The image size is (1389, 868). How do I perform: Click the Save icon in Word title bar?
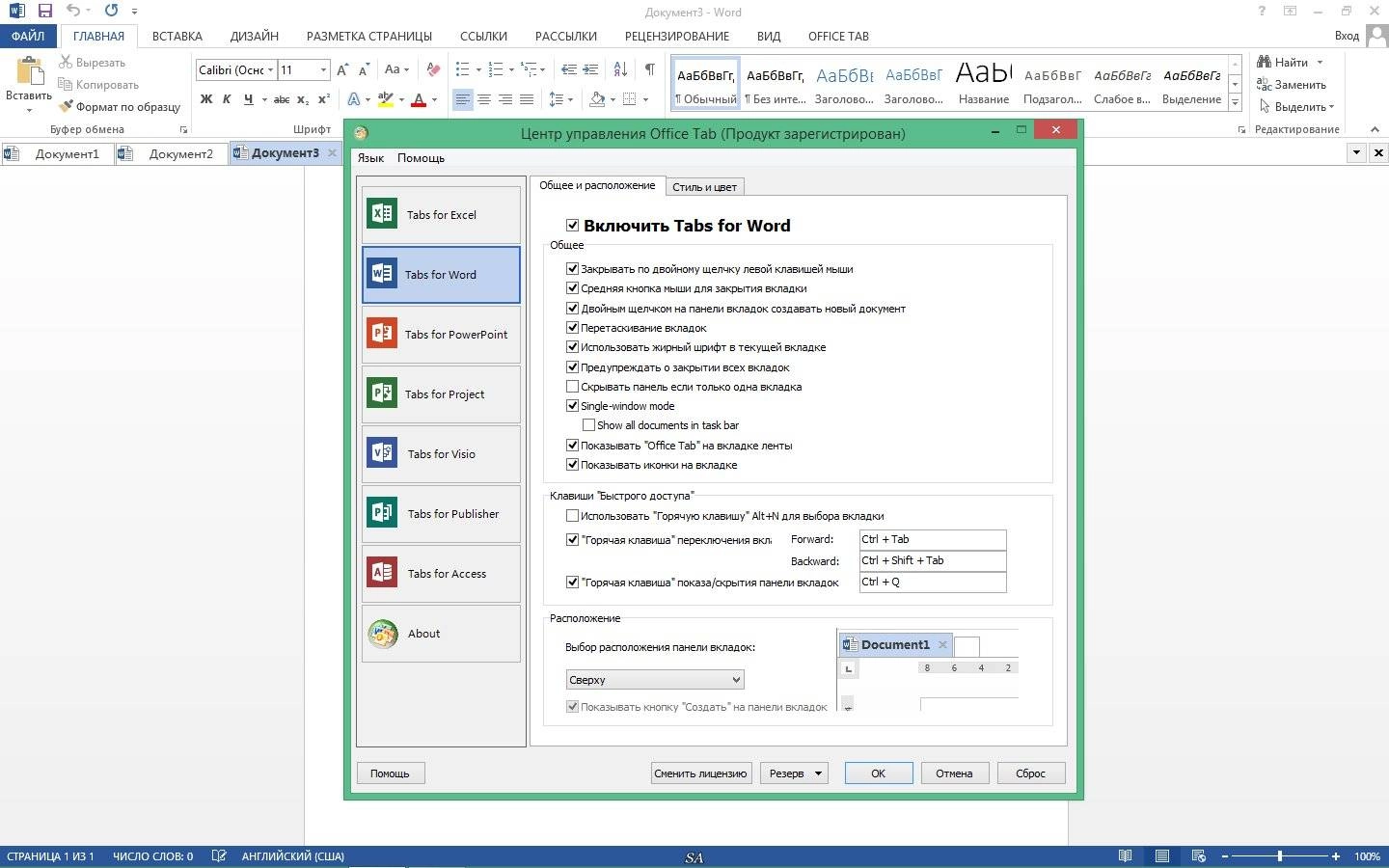44,12
